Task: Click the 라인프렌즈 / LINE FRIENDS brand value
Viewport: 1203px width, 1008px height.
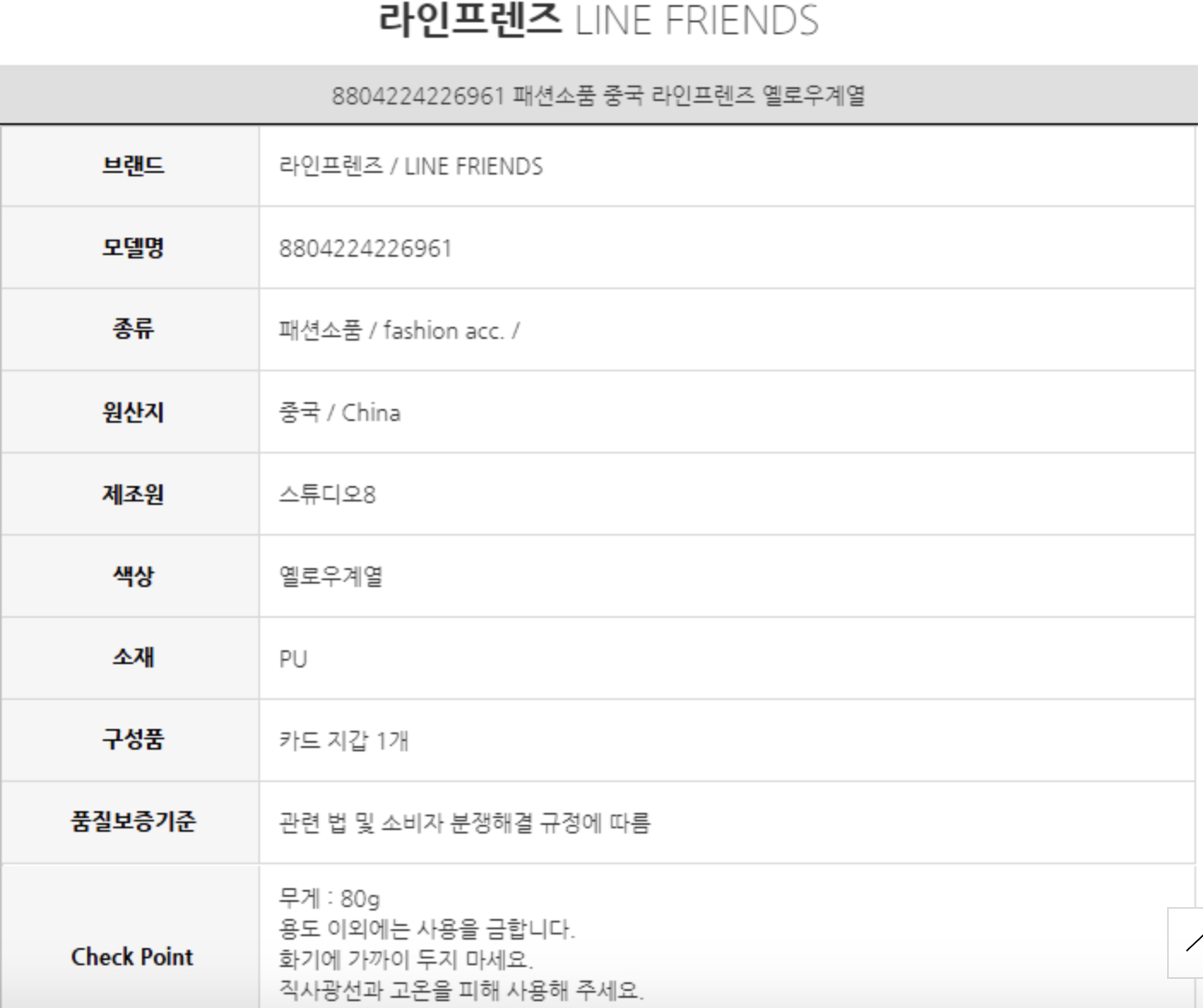Action: click(x=411, y=166)
